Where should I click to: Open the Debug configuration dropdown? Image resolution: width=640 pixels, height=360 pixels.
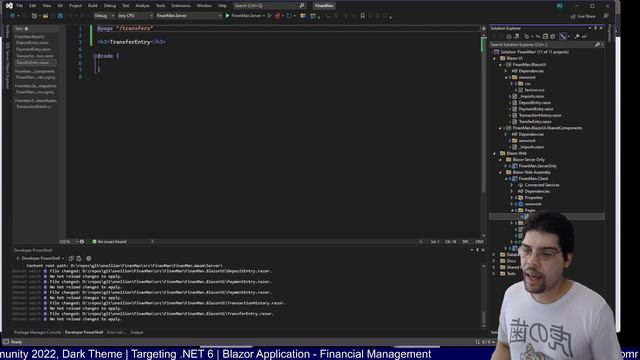(x=104, y=16)
